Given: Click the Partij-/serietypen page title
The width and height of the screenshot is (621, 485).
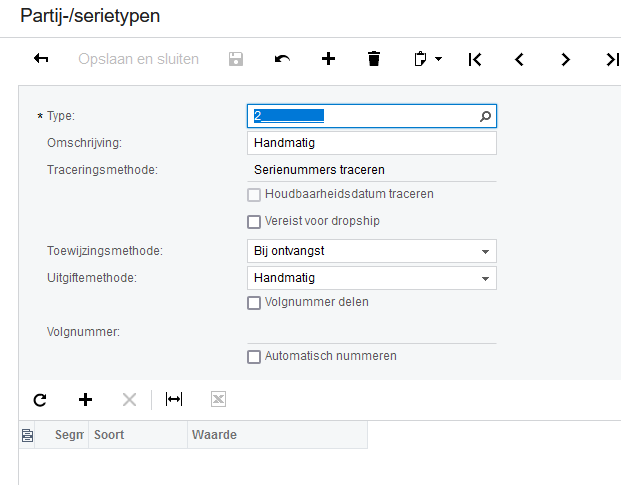Looking at the screenshot, I should (90, 16).
